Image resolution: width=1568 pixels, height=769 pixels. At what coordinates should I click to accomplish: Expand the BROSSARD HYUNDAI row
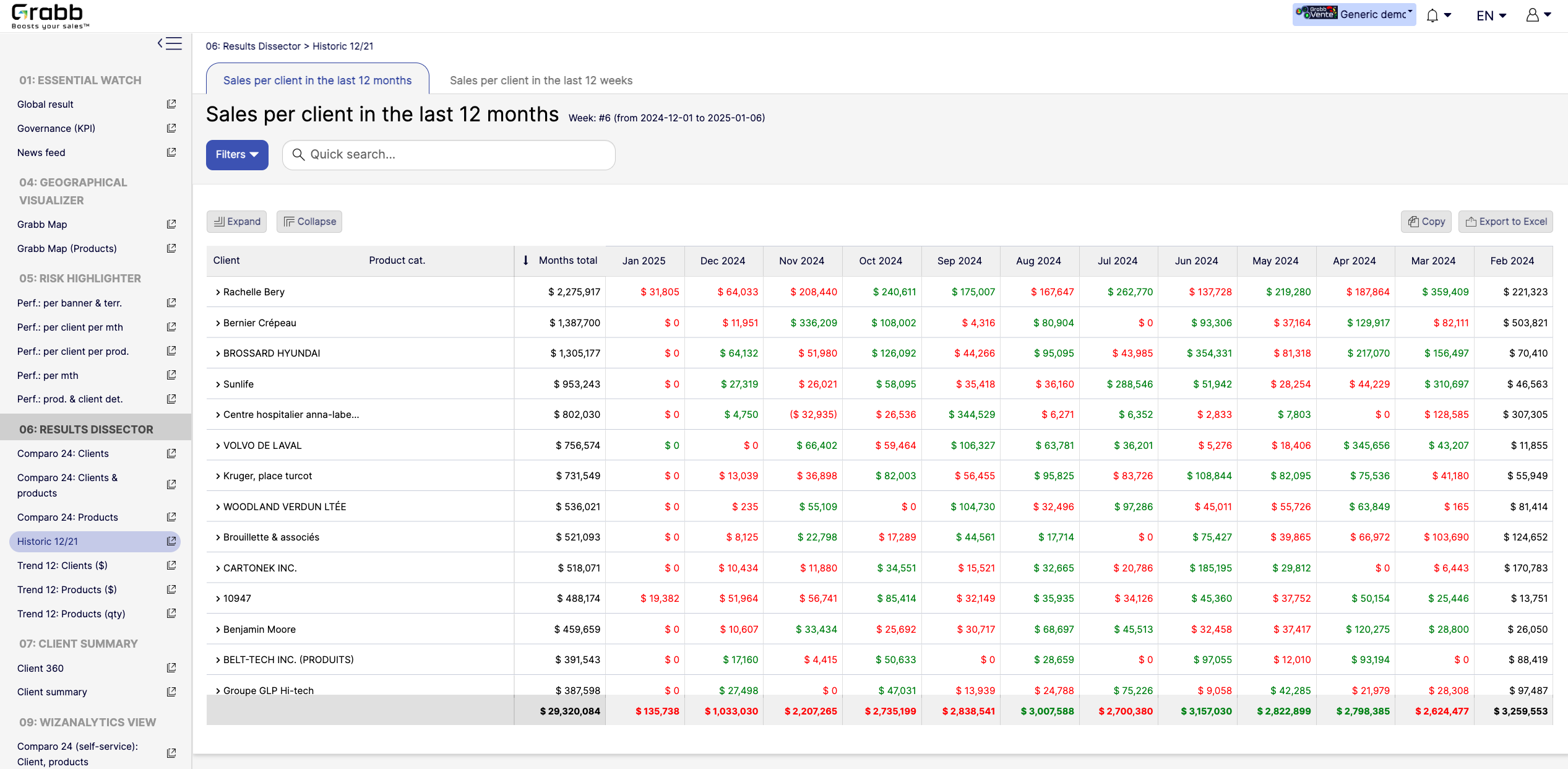[218, 354]
